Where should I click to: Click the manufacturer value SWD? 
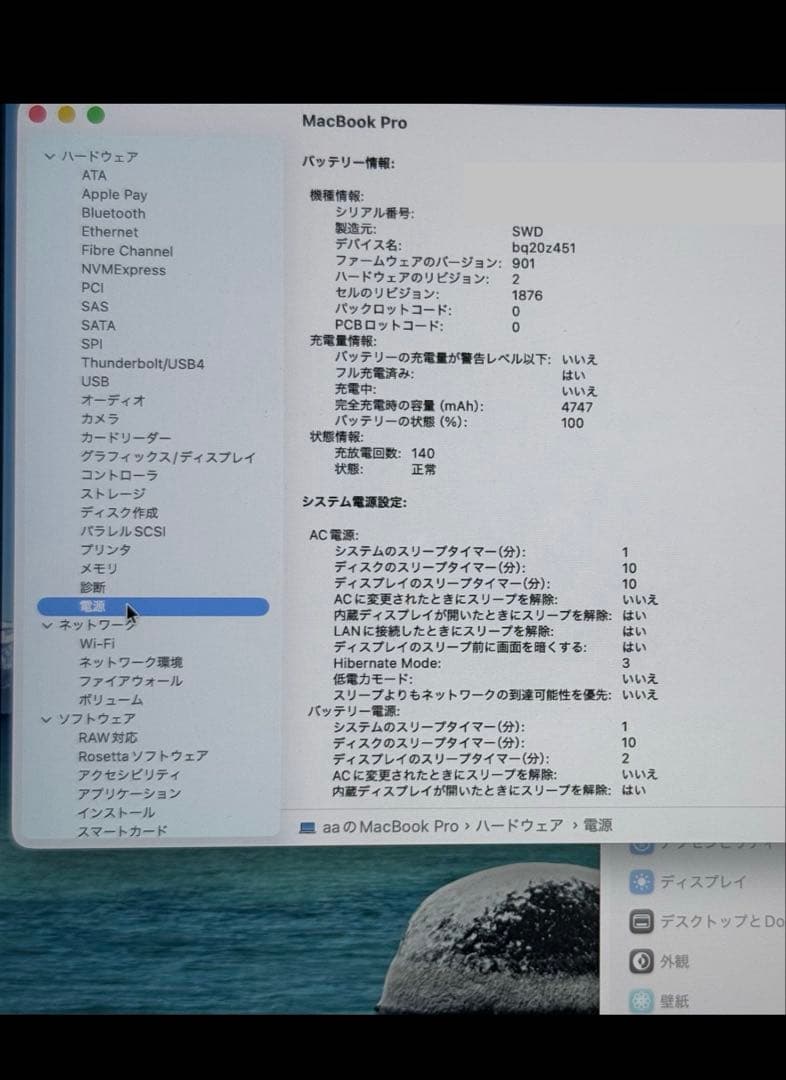pyautogui.click(x=528, y=232)
